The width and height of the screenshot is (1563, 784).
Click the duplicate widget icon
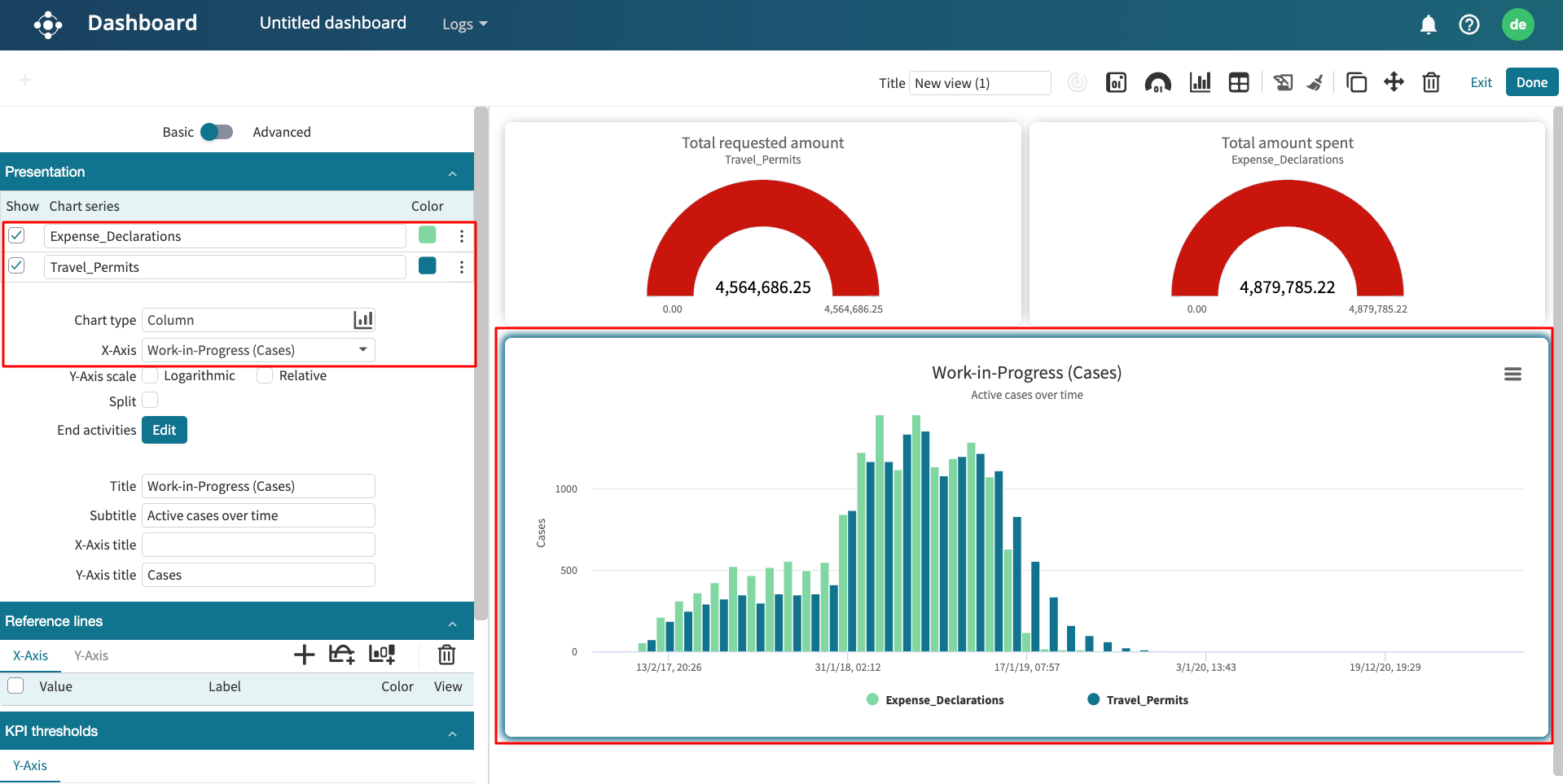pos(1356,82)
